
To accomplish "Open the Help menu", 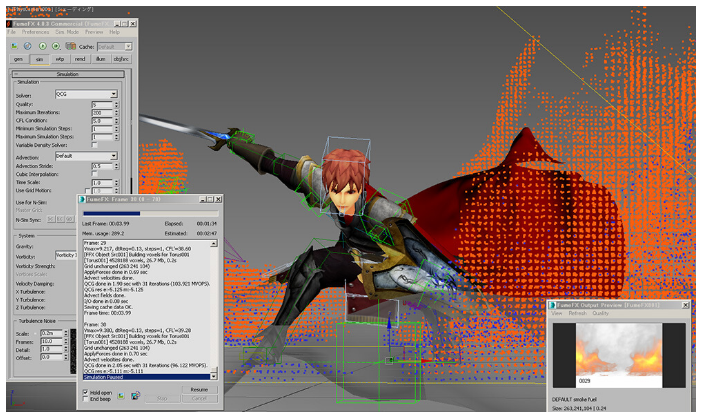I will click(x=115, y=32).
